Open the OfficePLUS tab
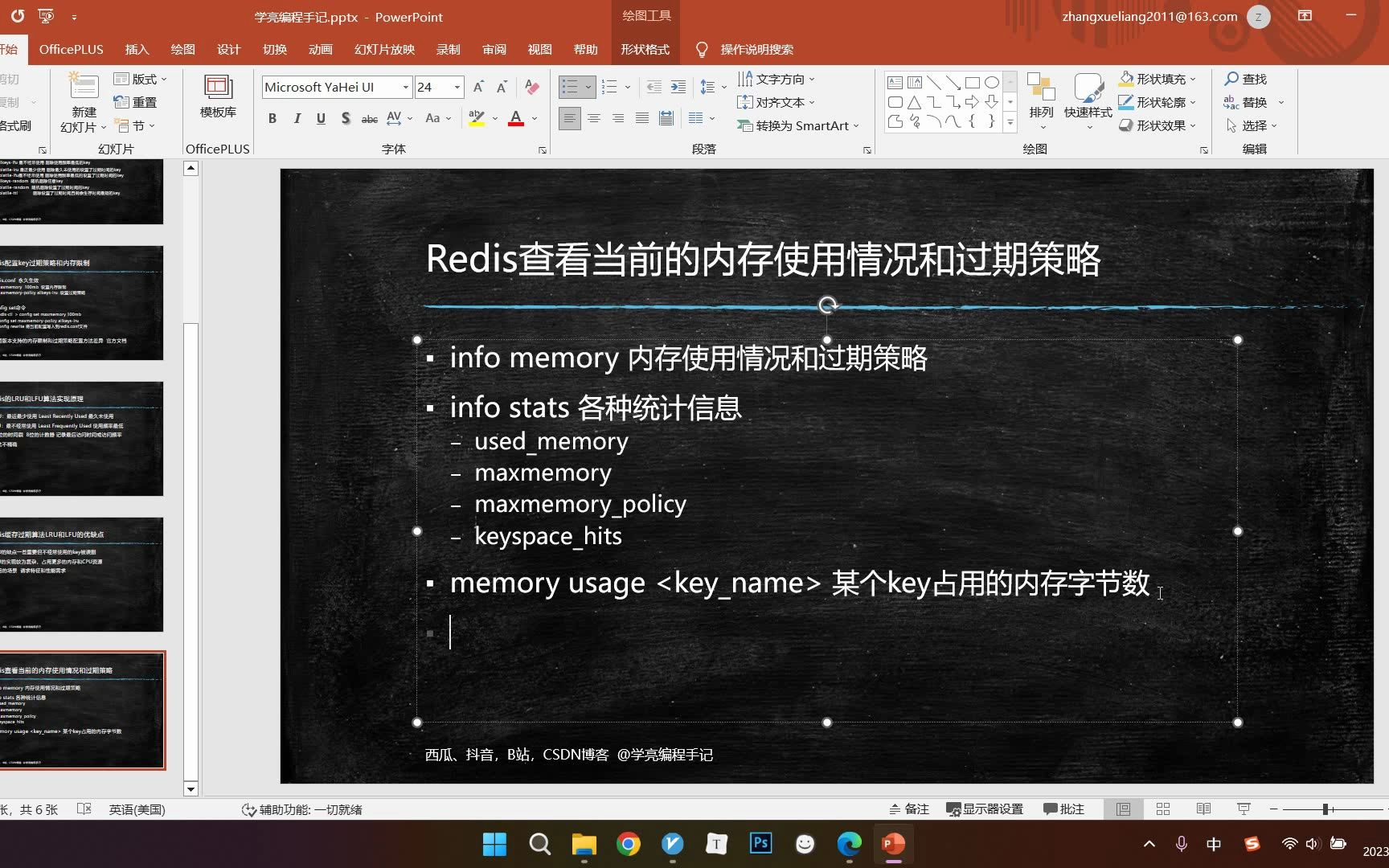Viewport: 1389px width, 868px height. point(71,49)
